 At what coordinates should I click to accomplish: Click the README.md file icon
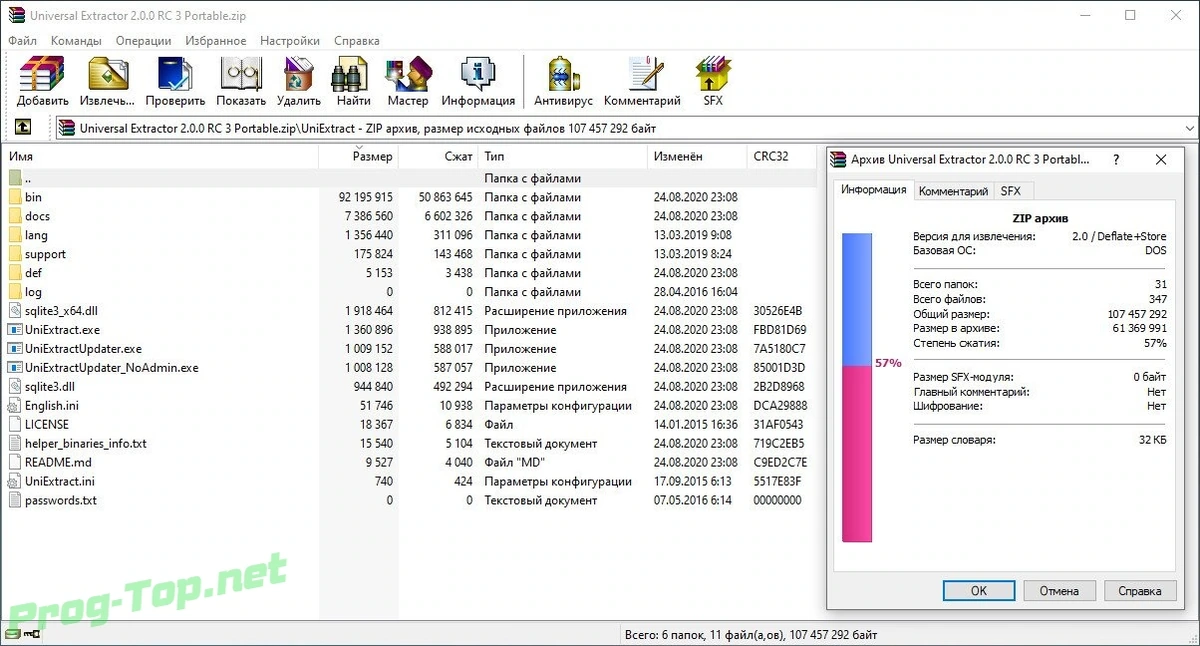pos(15,462)
